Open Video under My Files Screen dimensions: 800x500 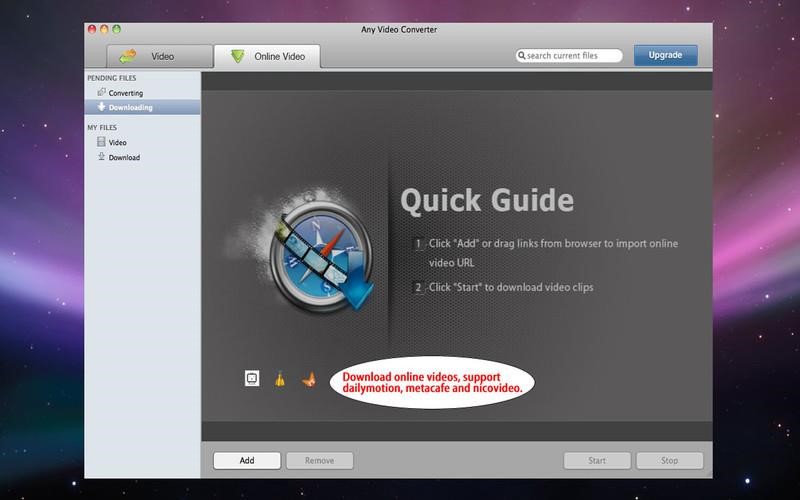point(142,142)
